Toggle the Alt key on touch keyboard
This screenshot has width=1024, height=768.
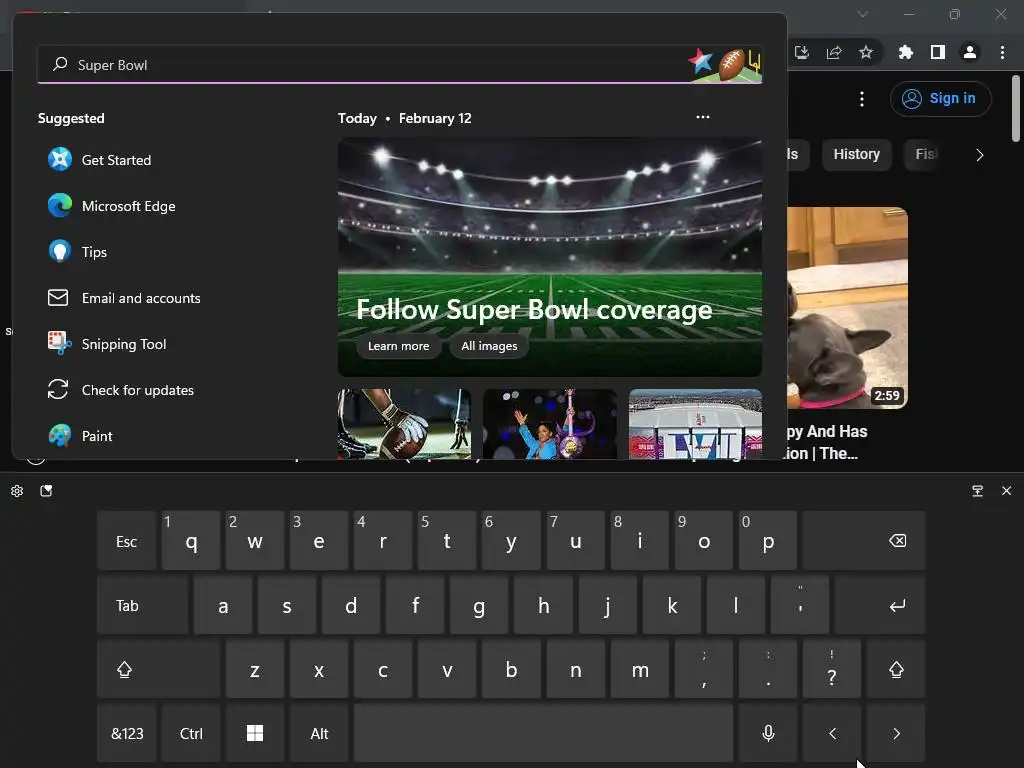tap(319, 733)
